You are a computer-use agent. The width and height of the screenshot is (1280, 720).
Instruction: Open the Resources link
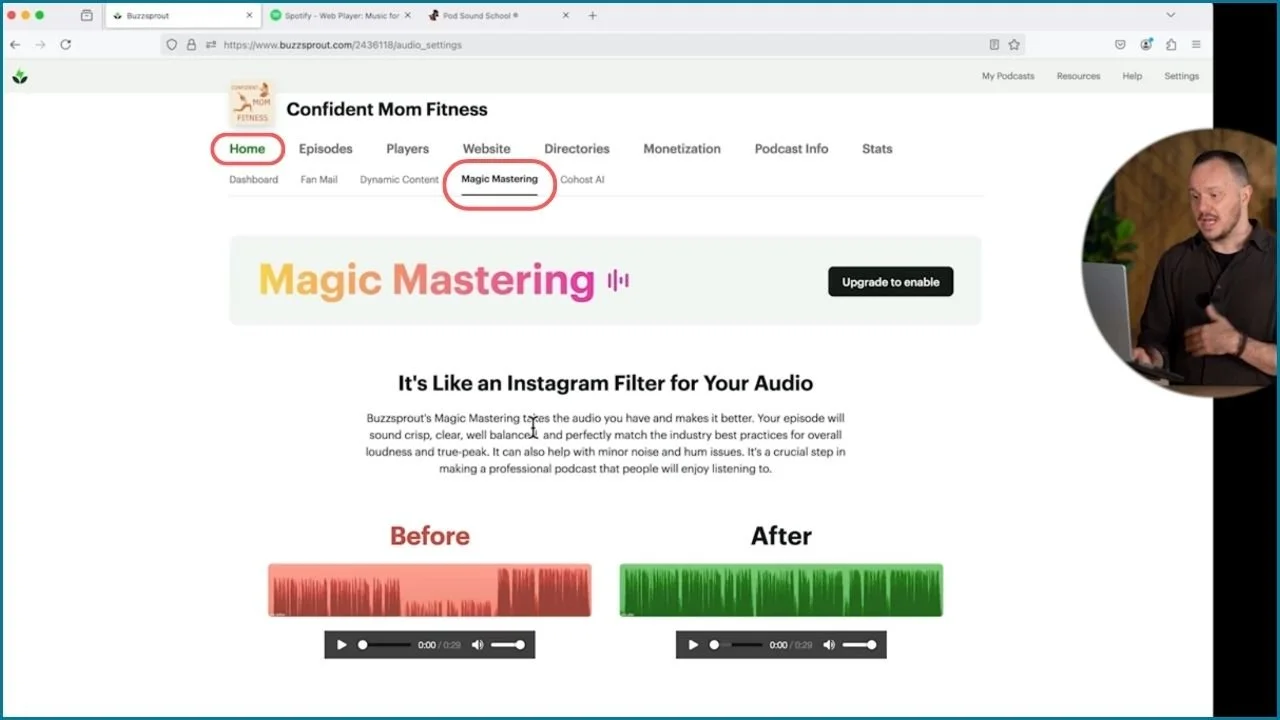[x=1078, y=76]
